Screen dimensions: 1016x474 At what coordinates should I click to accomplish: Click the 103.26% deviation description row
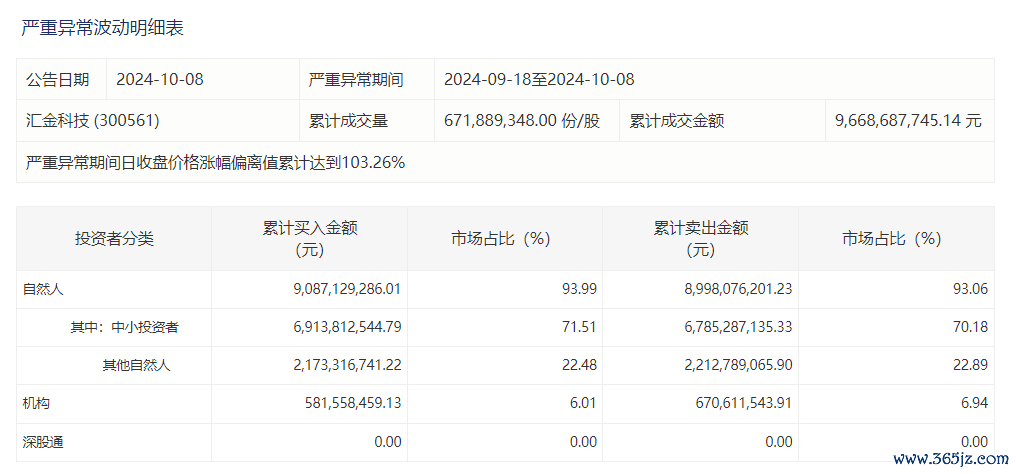(215, 162)
